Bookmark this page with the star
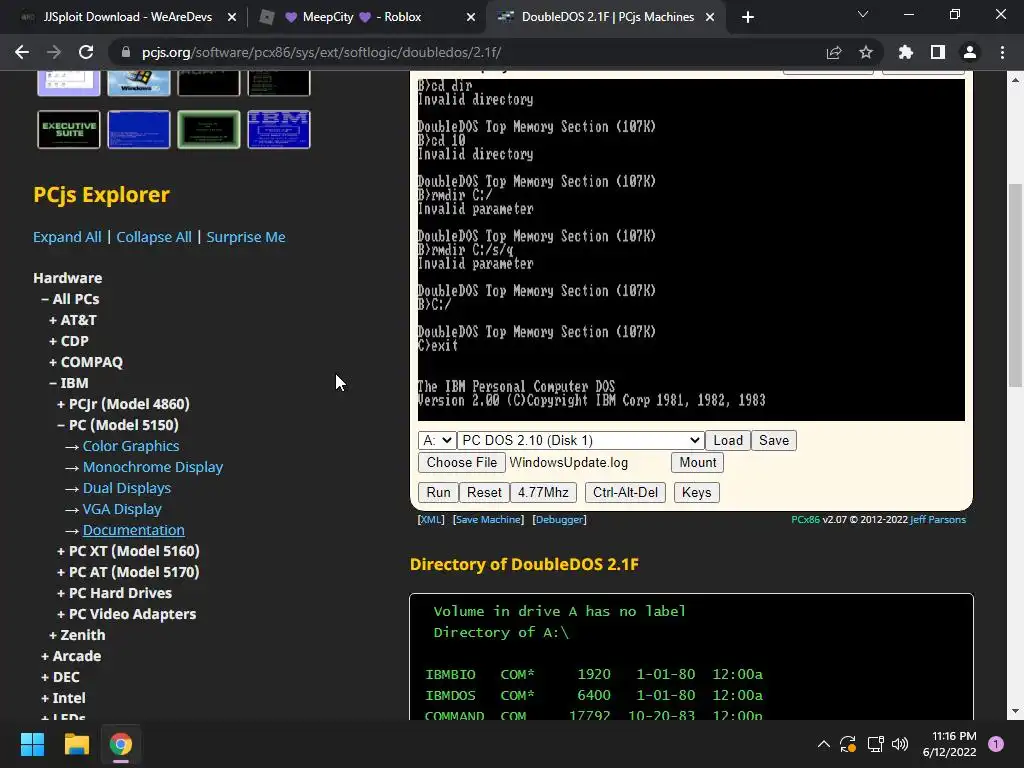The width and height of the screenshot is (1024, 768). click(x=865, y=52)
